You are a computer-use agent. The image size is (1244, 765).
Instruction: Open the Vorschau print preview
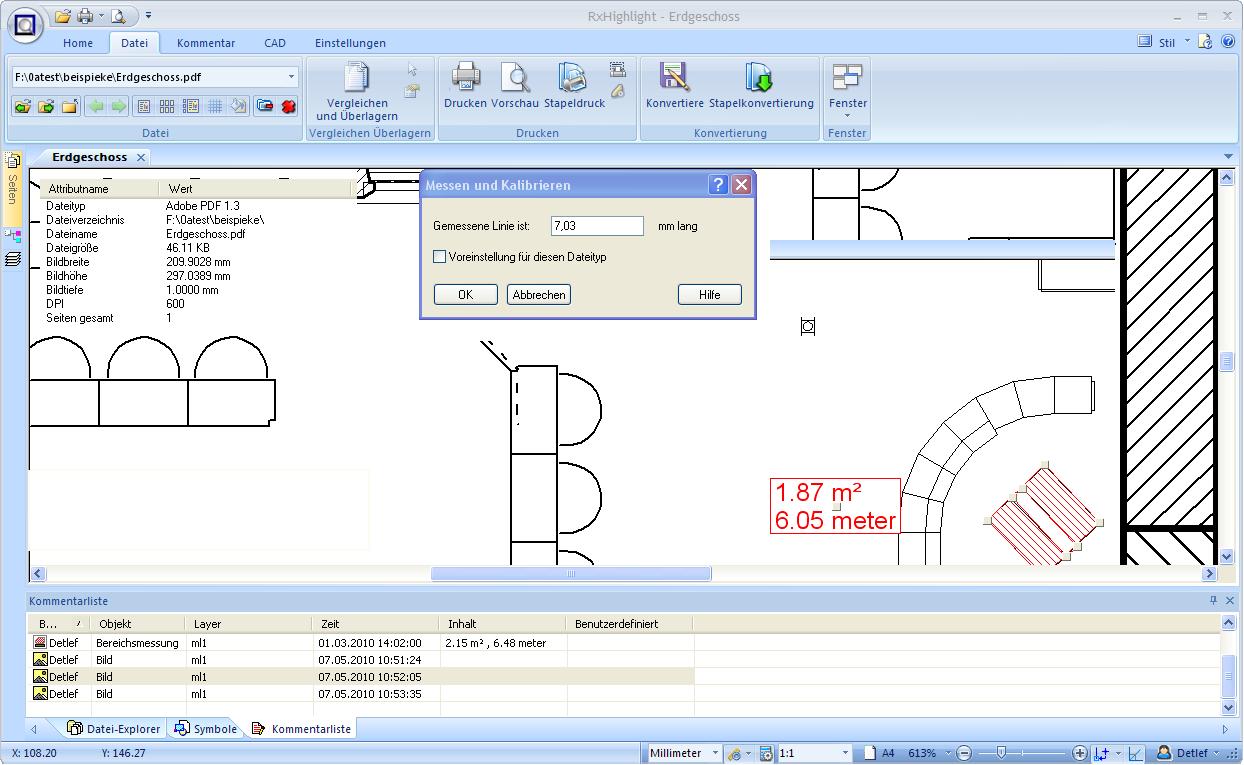point(515,78)
